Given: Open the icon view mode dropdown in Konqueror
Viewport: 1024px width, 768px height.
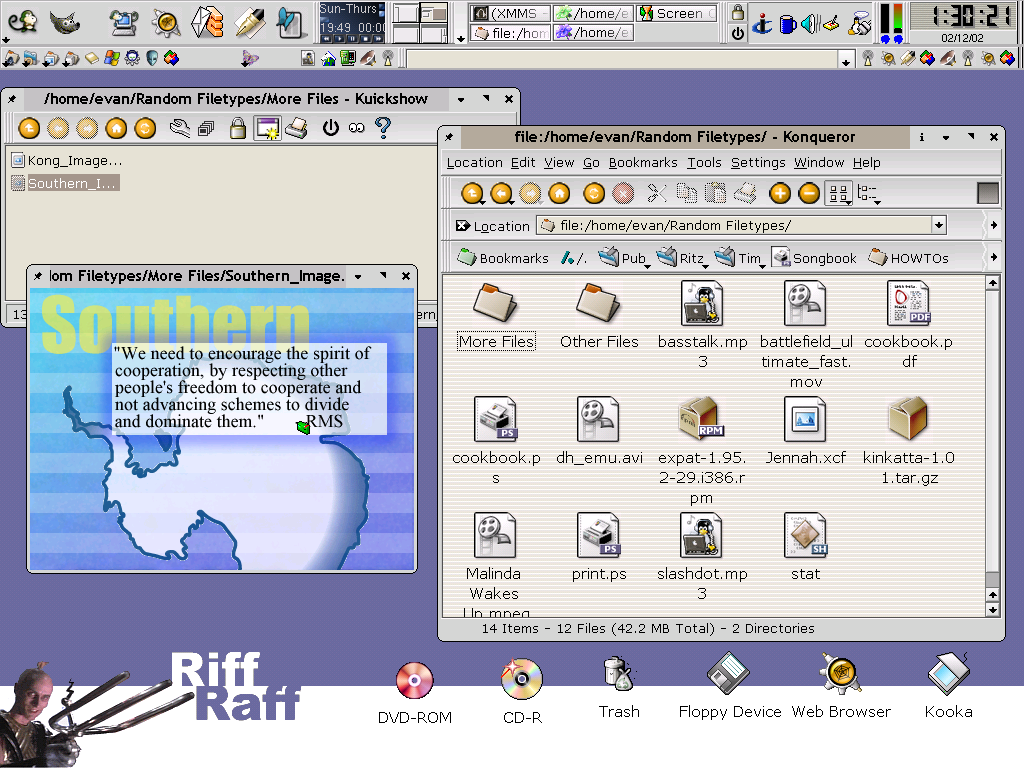Looking at the screenshot, I should pyautogui.click(x=839, y=193).
